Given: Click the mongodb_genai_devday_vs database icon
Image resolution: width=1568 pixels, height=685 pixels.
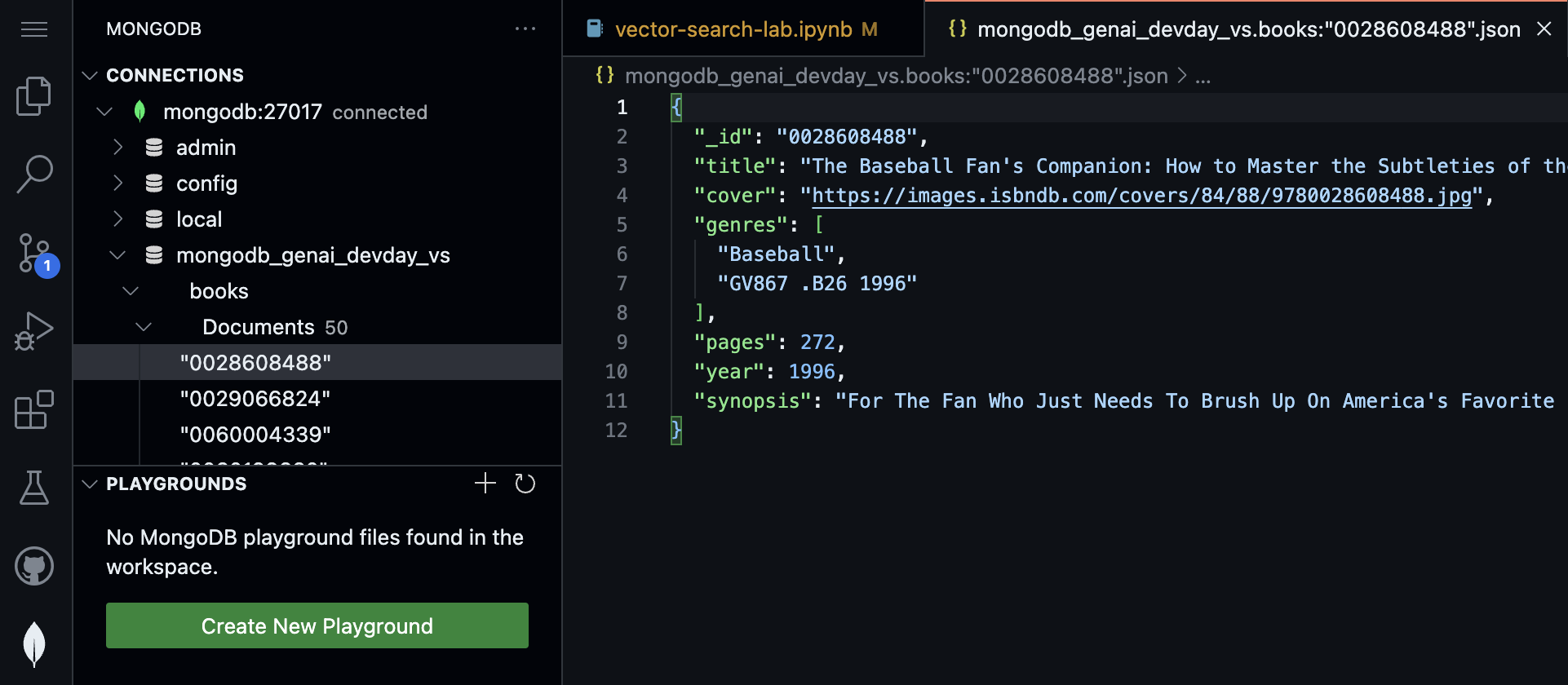Looking at the screenshot, I should [154, 255].
